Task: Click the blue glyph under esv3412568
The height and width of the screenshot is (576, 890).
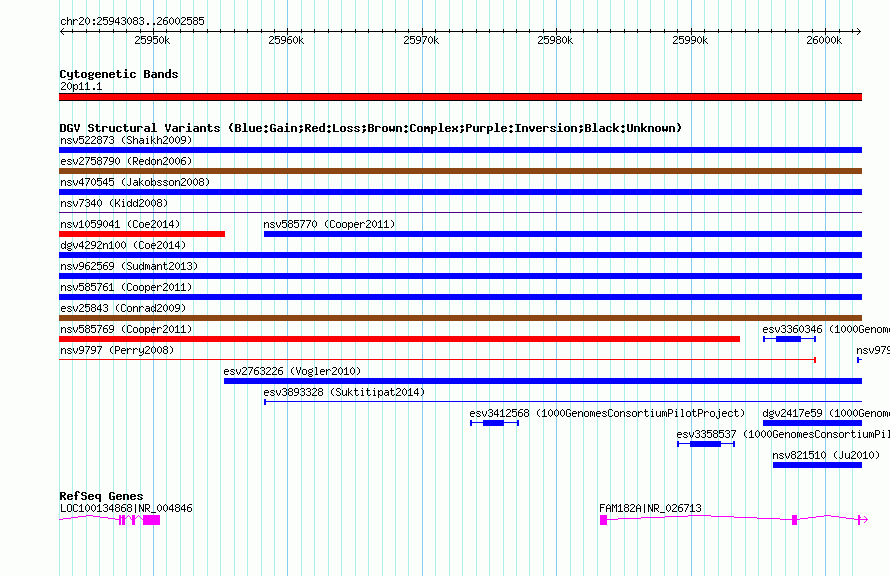Action: 494,423
